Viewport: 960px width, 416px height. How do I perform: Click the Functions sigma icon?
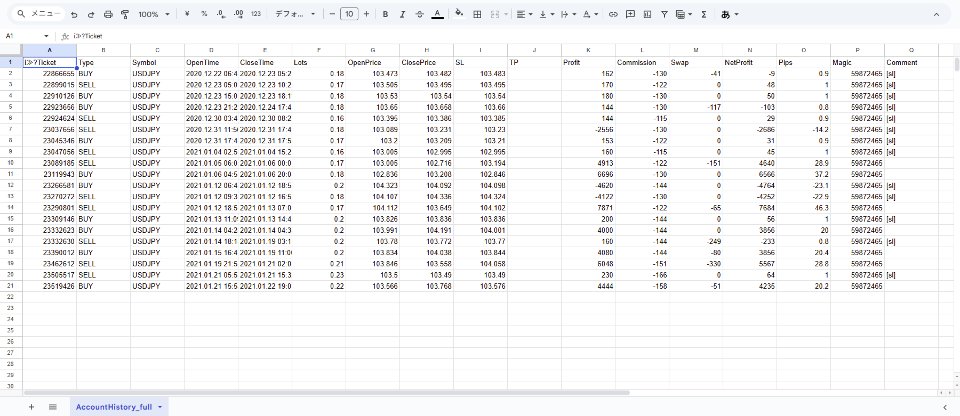click(x=703, y=14)
